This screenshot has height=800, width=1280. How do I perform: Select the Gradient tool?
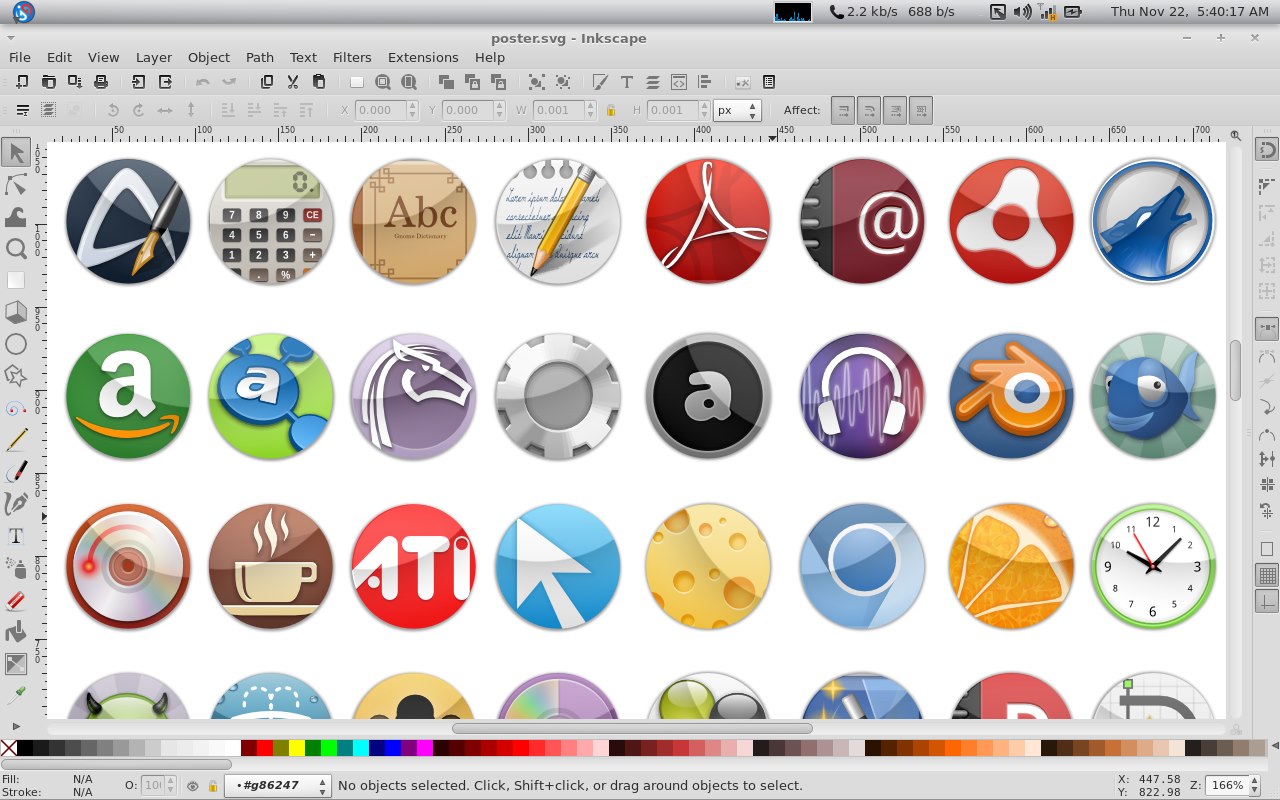[16, 664]
